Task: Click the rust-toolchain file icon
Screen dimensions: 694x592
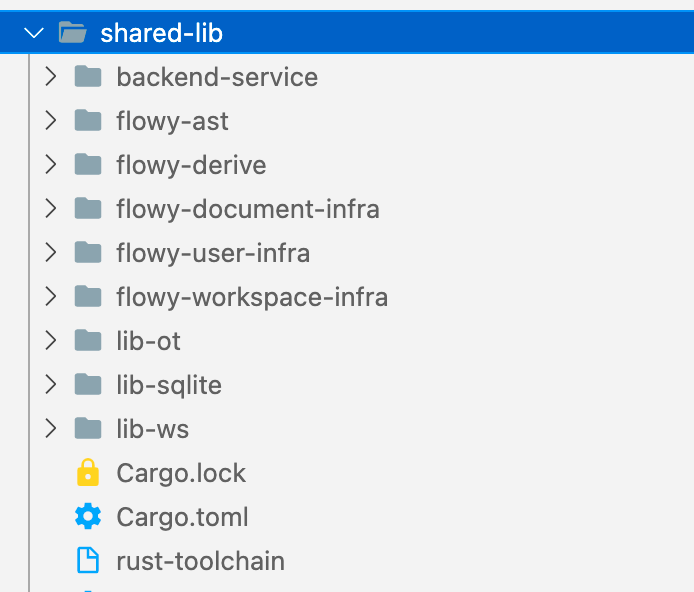Action: click(x=88, y=560)
